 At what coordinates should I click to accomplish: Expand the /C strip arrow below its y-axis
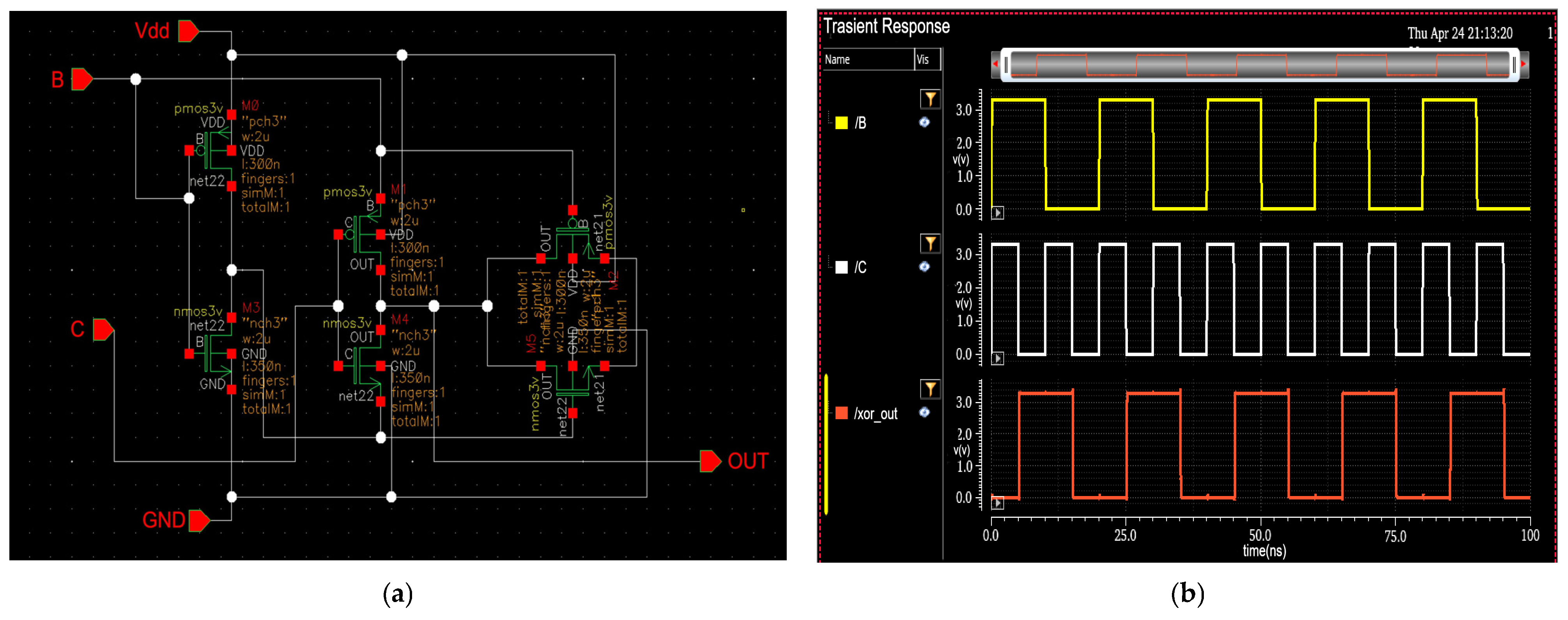pos(997,358)
